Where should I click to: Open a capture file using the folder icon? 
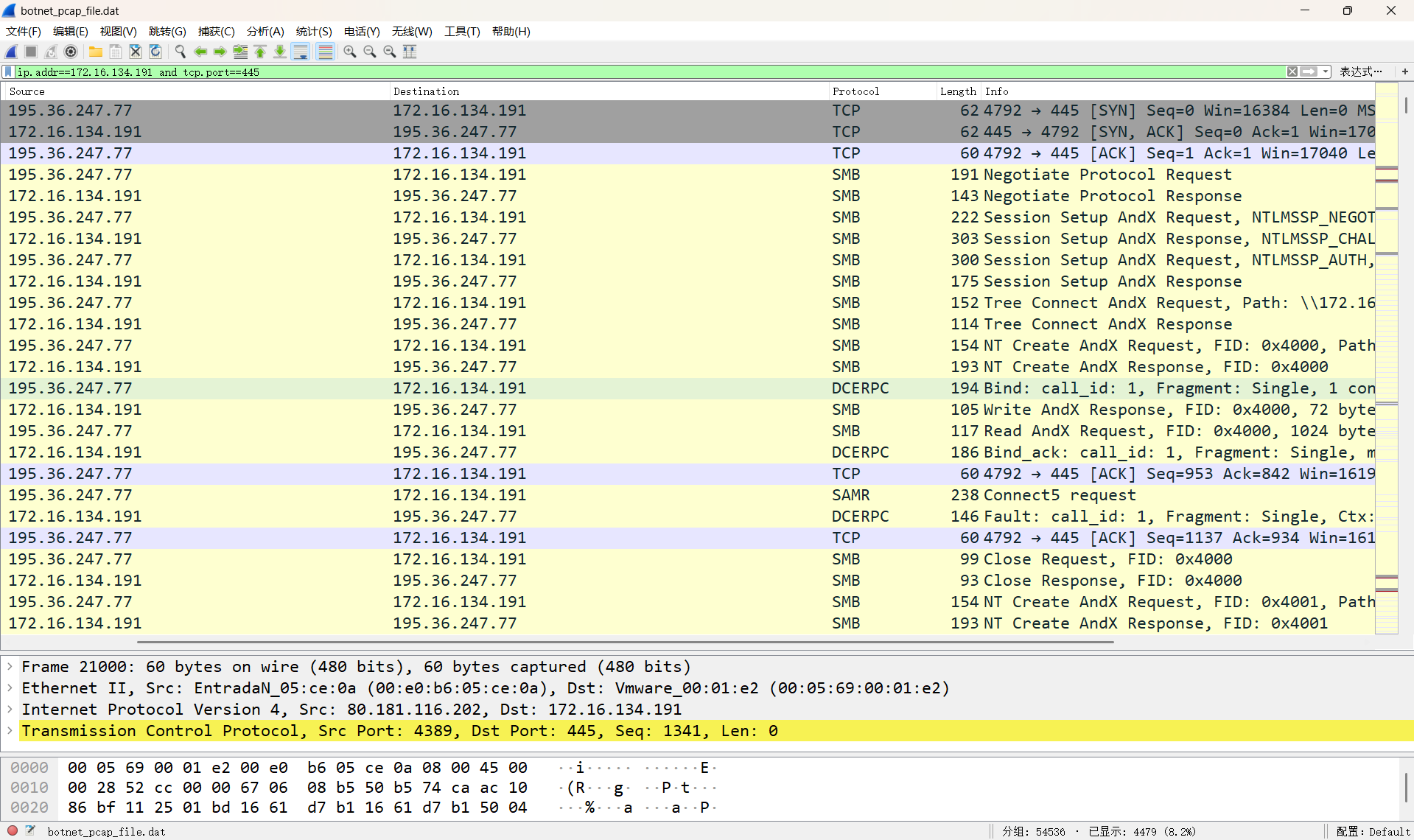96,52
